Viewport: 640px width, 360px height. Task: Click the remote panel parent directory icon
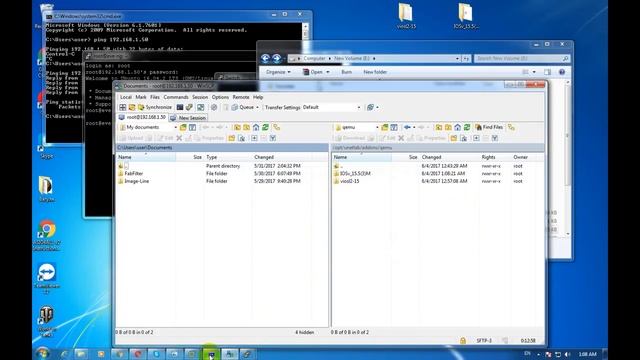point(439,127)
